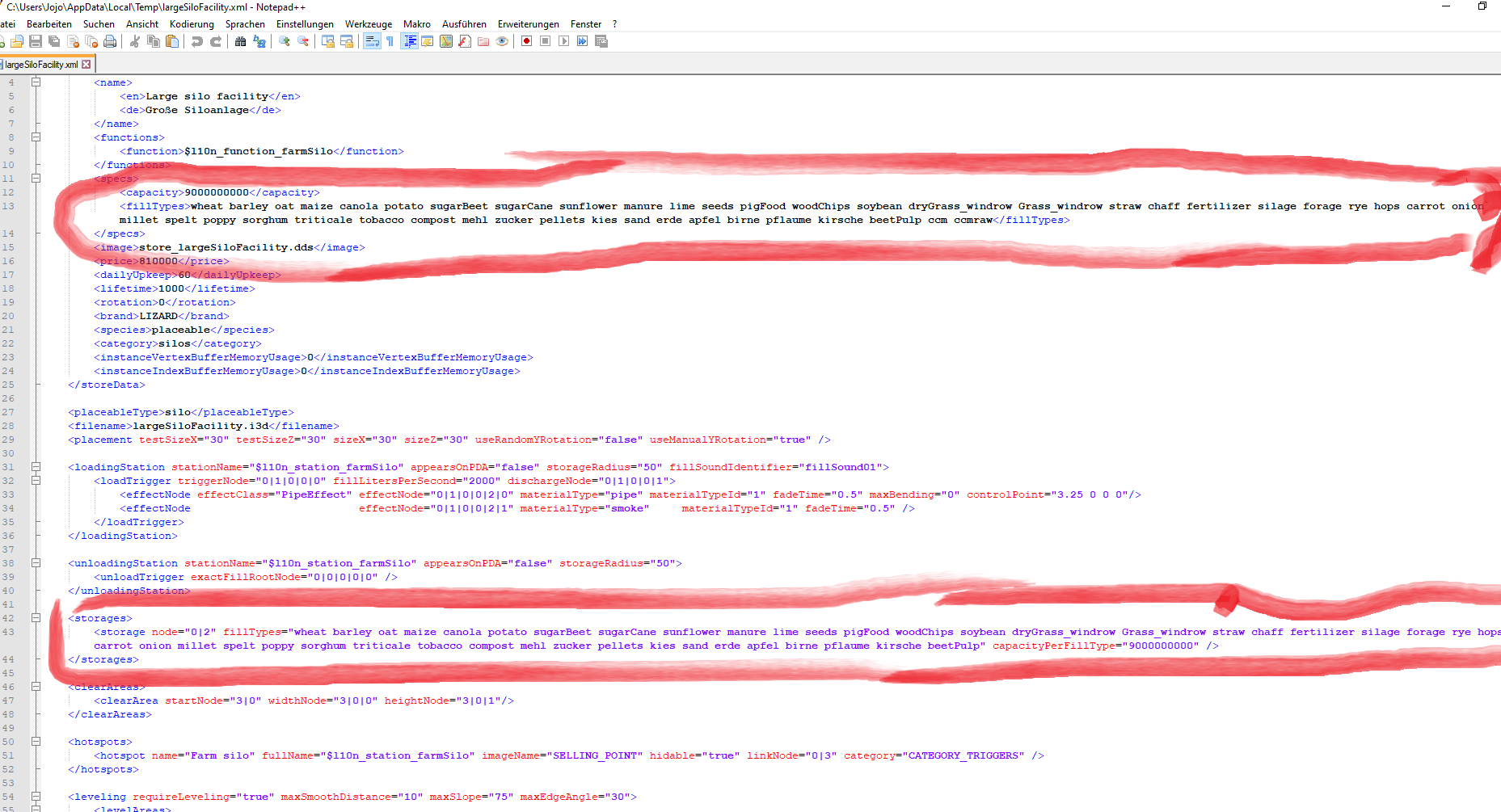Viewport: 1501px width, 812px height.
Task: Paste clipboard using the toolbar Paste icon
Action: coord(171,41)
